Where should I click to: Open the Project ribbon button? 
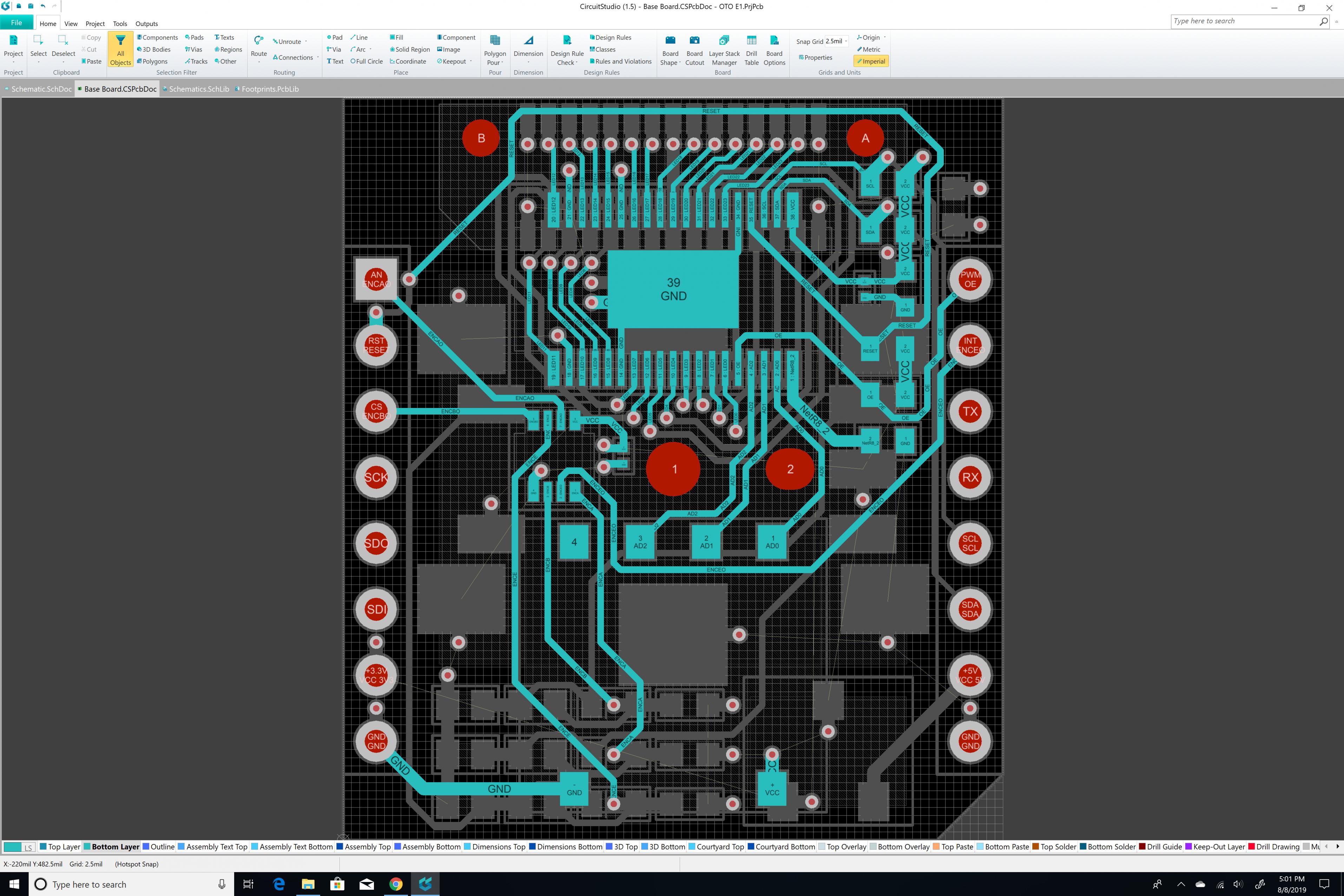tap(13, 47)
